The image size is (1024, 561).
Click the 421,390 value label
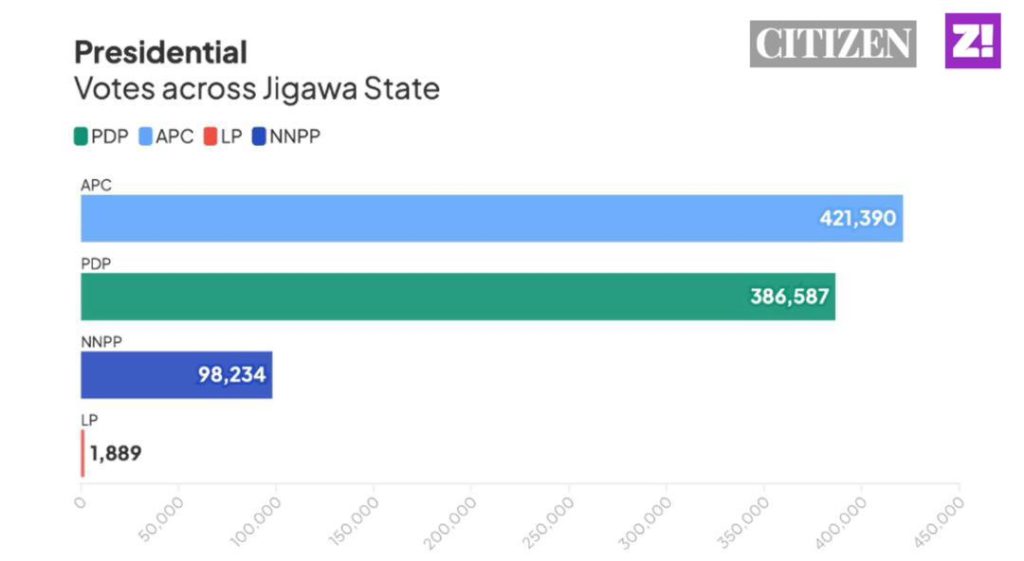click(858, 218)
